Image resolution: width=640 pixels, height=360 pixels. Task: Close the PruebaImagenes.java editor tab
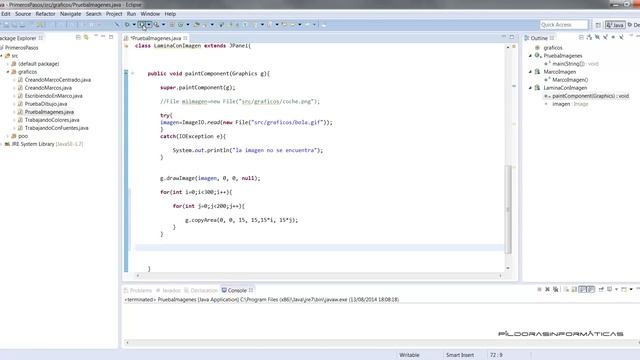click(x=185, y=38)
